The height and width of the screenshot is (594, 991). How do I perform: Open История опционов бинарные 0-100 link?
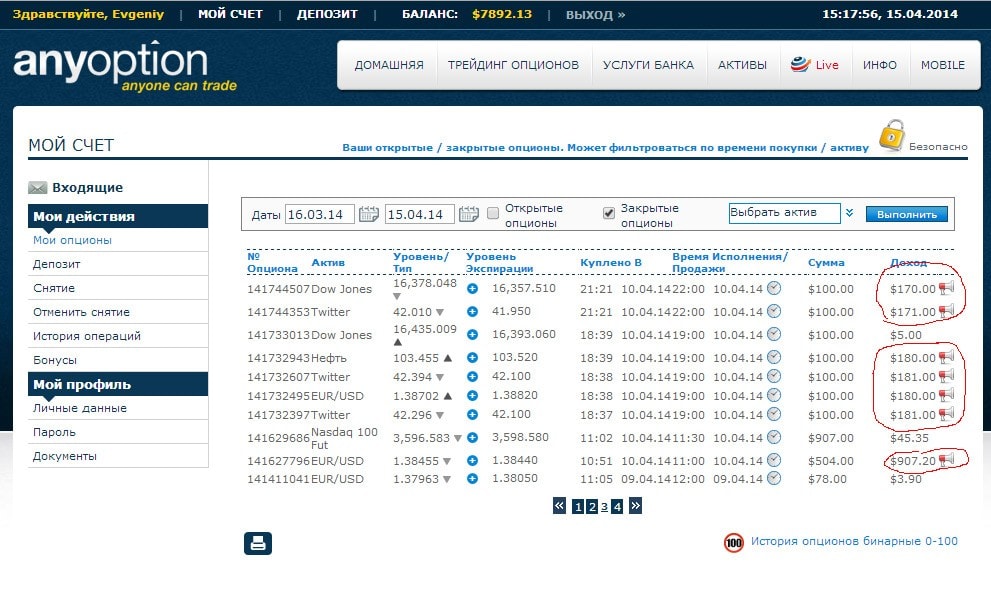(854, 542)
